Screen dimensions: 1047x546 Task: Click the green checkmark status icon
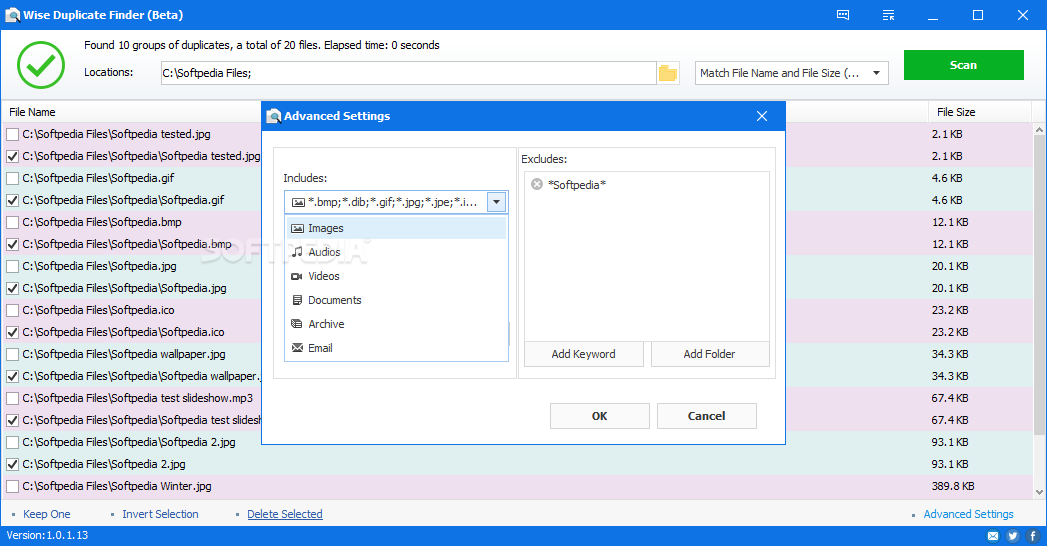(x=41, y=65)
